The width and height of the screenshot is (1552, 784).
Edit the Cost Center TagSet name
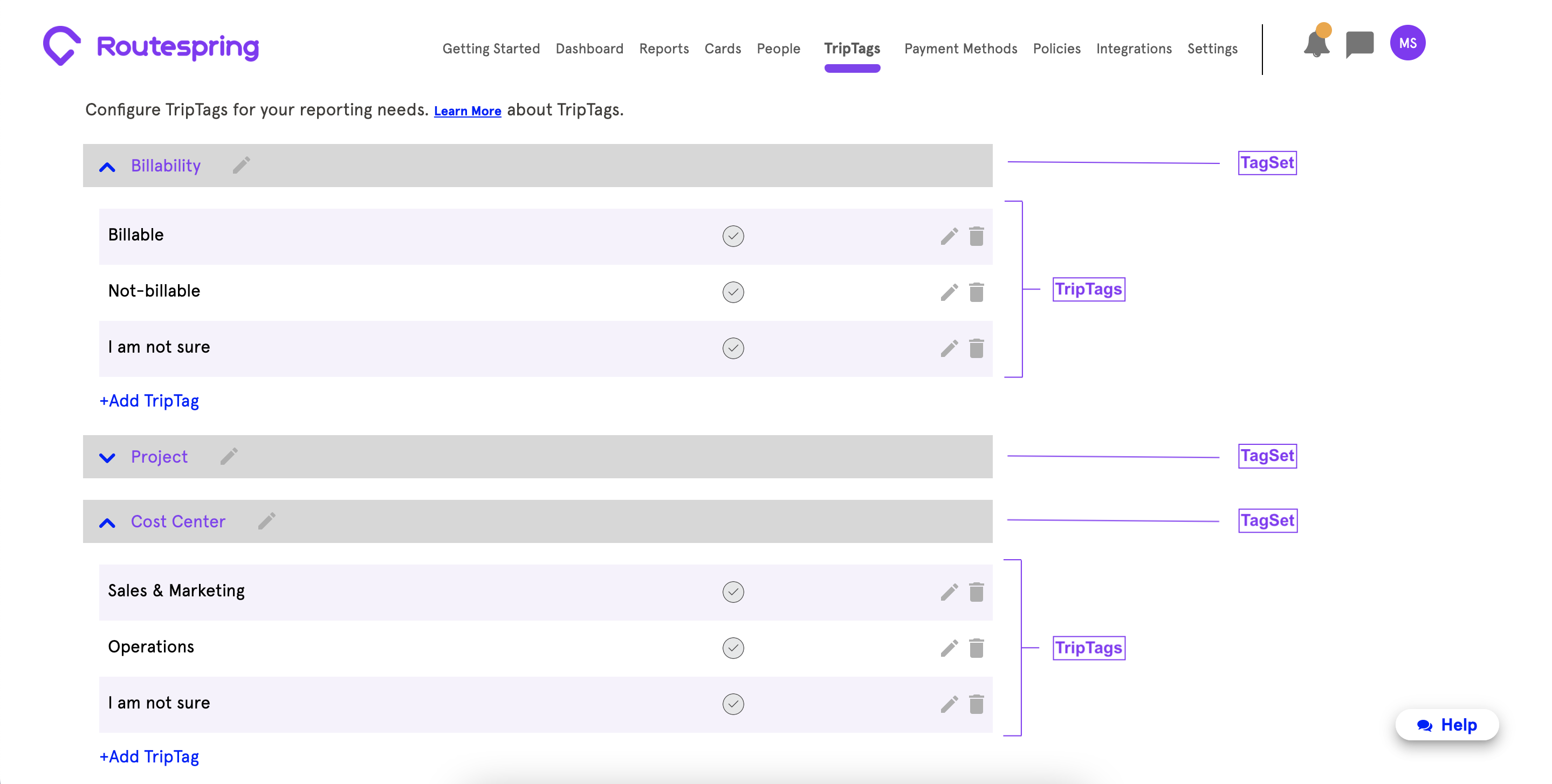coord(267,521)
